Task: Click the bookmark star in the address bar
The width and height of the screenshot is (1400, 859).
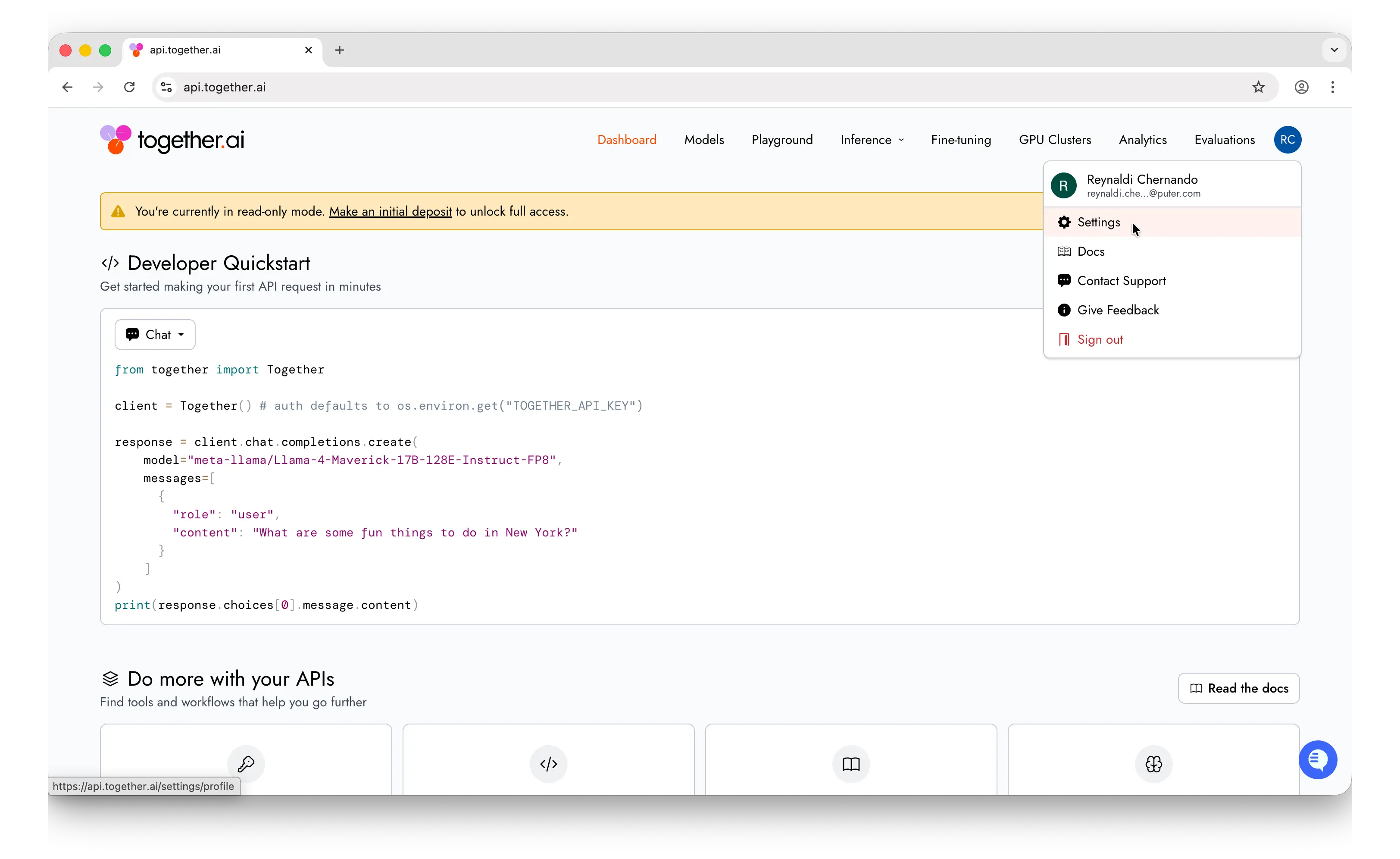Action: tap(1258, 87)
